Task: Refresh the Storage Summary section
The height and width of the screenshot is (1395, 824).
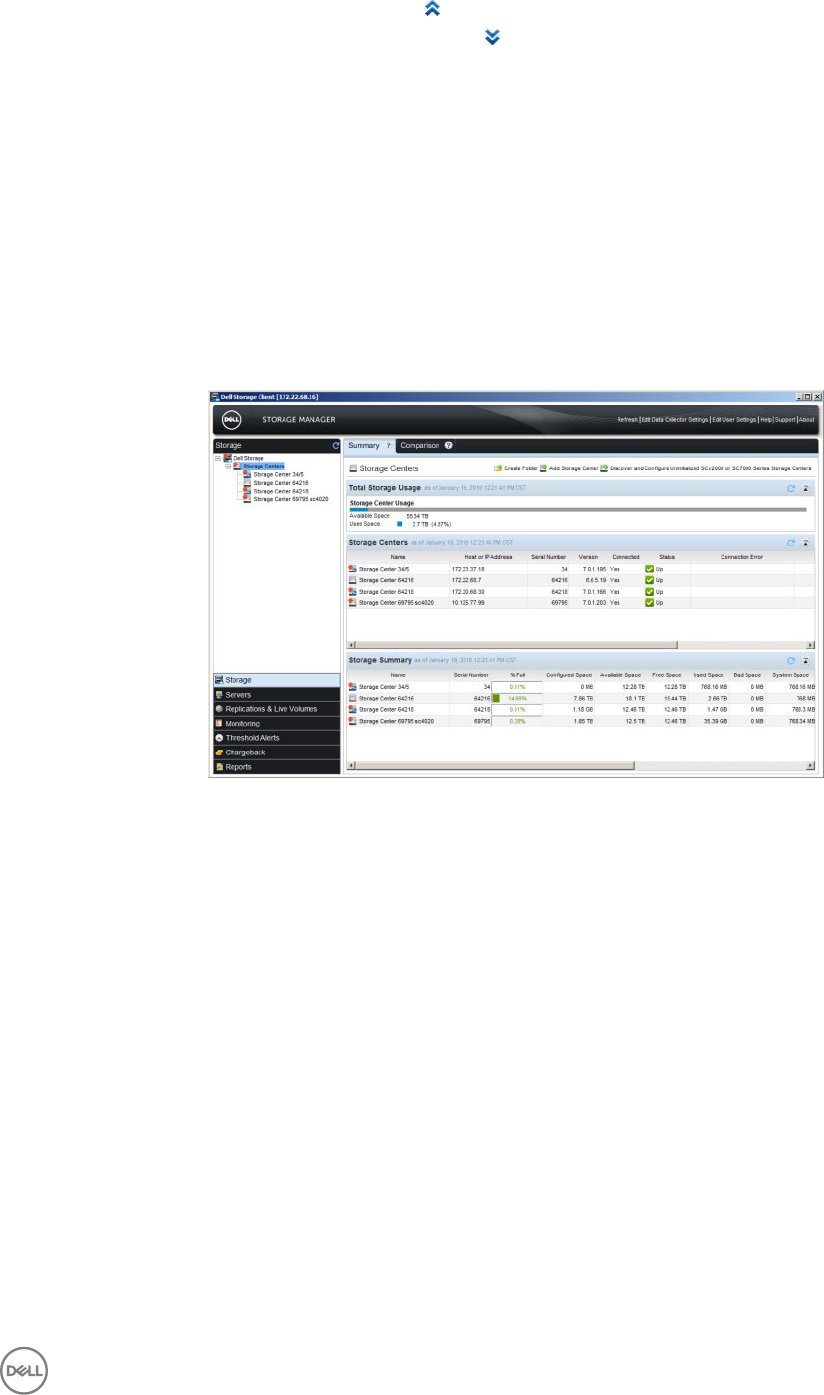Action: [791, 661]
